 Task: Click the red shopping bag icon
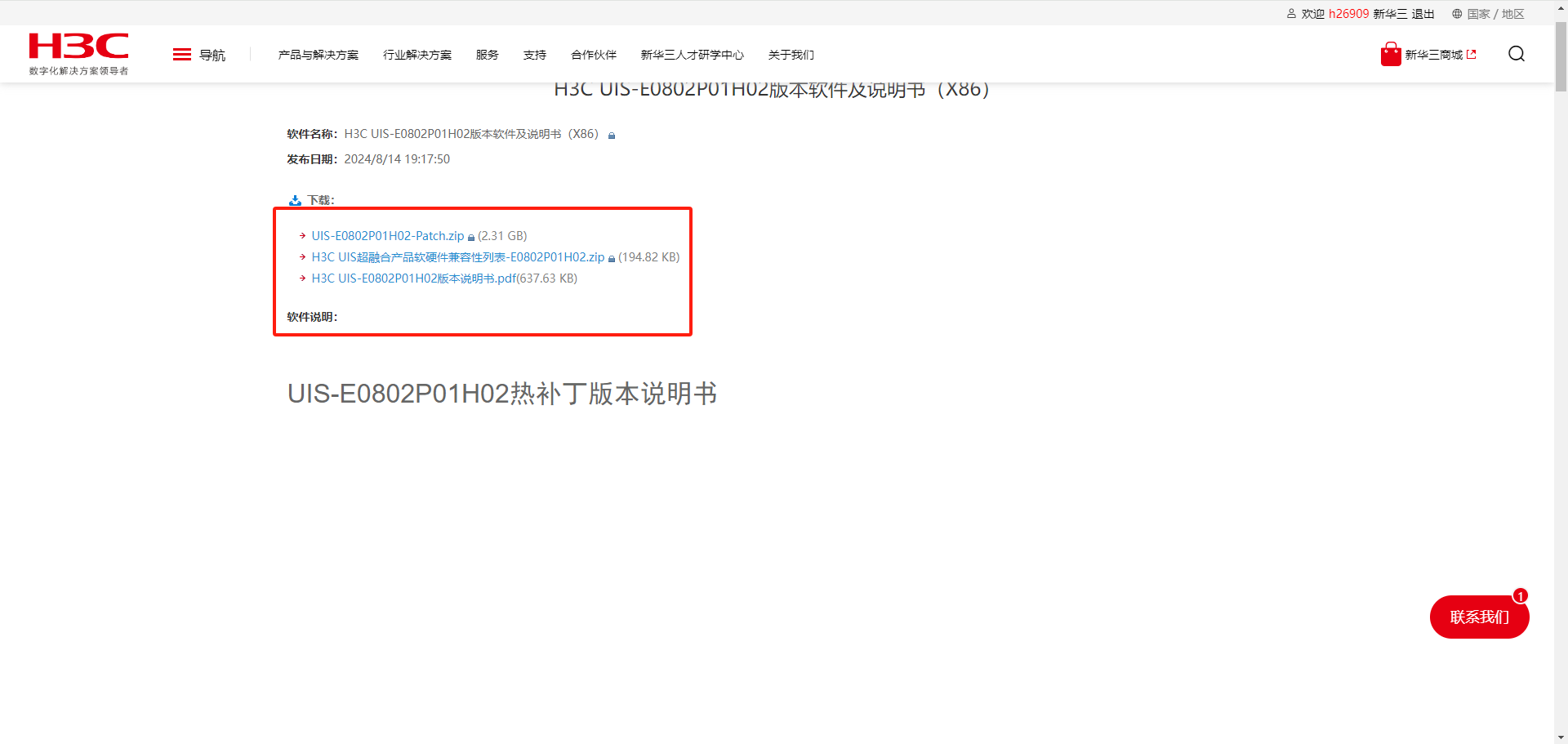[x=1391, y=55]
